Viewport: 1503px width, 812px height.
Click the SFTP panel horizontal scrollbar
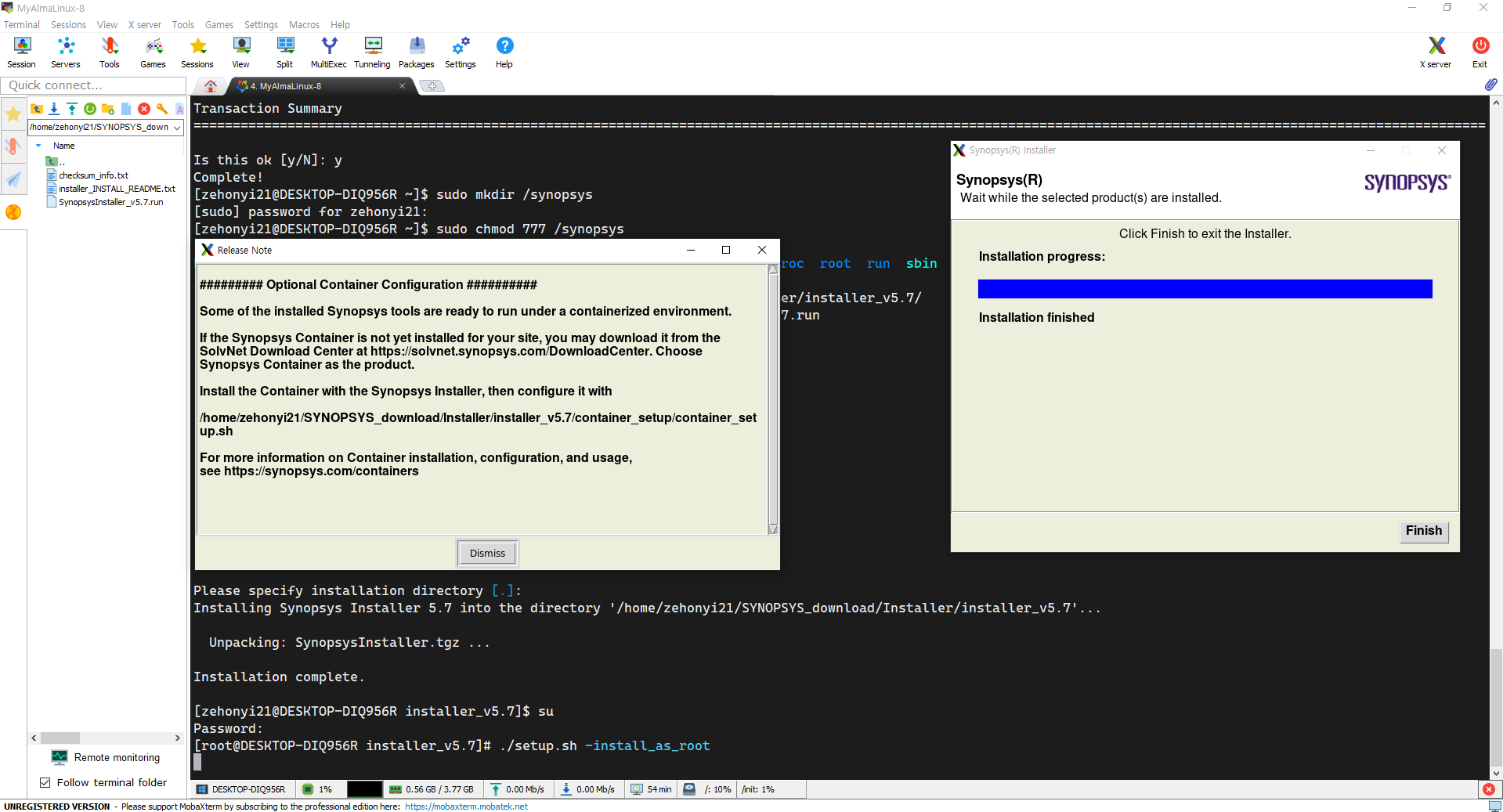click(106, 738)
